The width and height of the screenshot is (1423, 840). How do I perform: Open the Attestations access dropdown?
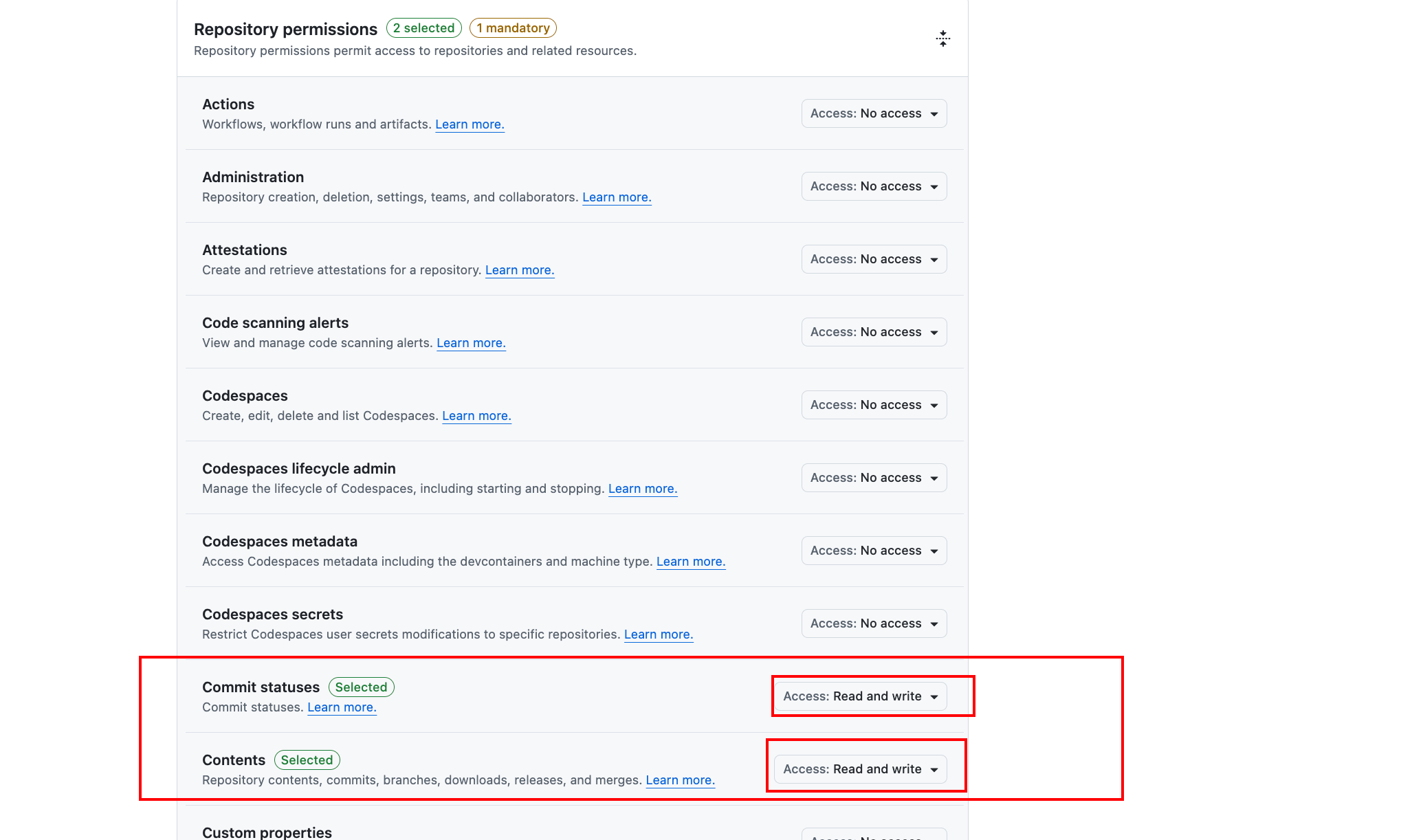coord(874,259)
